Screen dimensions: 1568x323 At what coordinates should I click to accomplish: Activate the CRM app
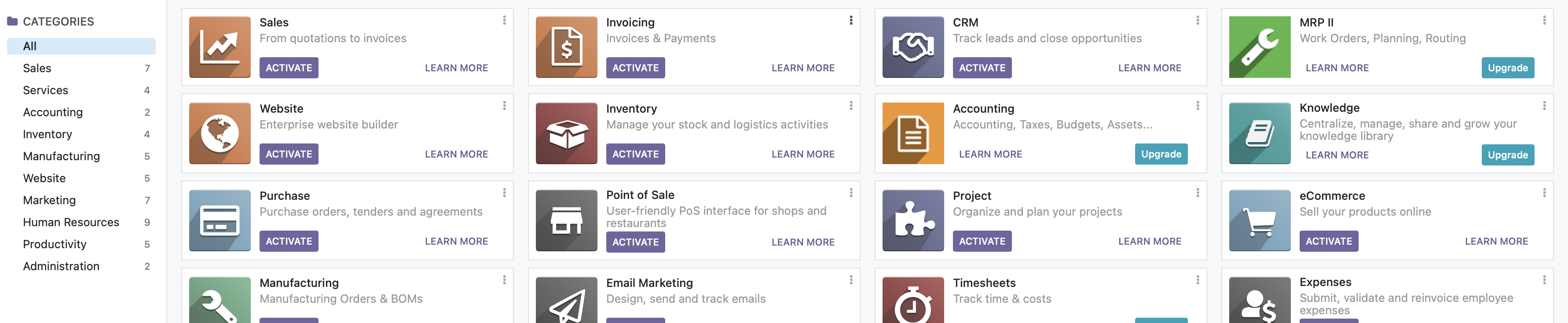pyautogui.click(x=982, y=67)
